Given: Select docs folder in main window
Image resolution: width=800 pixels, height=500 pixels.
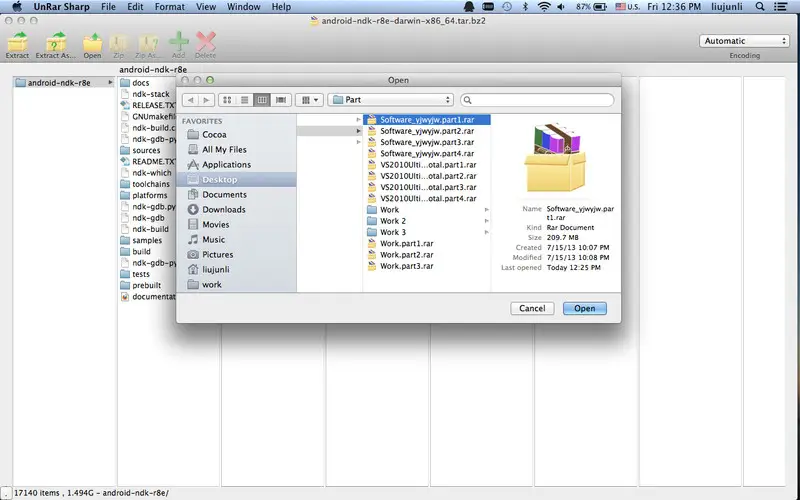Looking at the screenshot, I should click(141, 83).
